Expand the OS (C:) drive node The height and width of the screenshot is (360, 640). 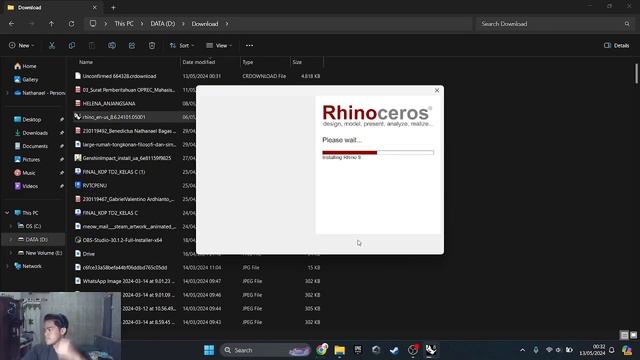pos(11,226)
